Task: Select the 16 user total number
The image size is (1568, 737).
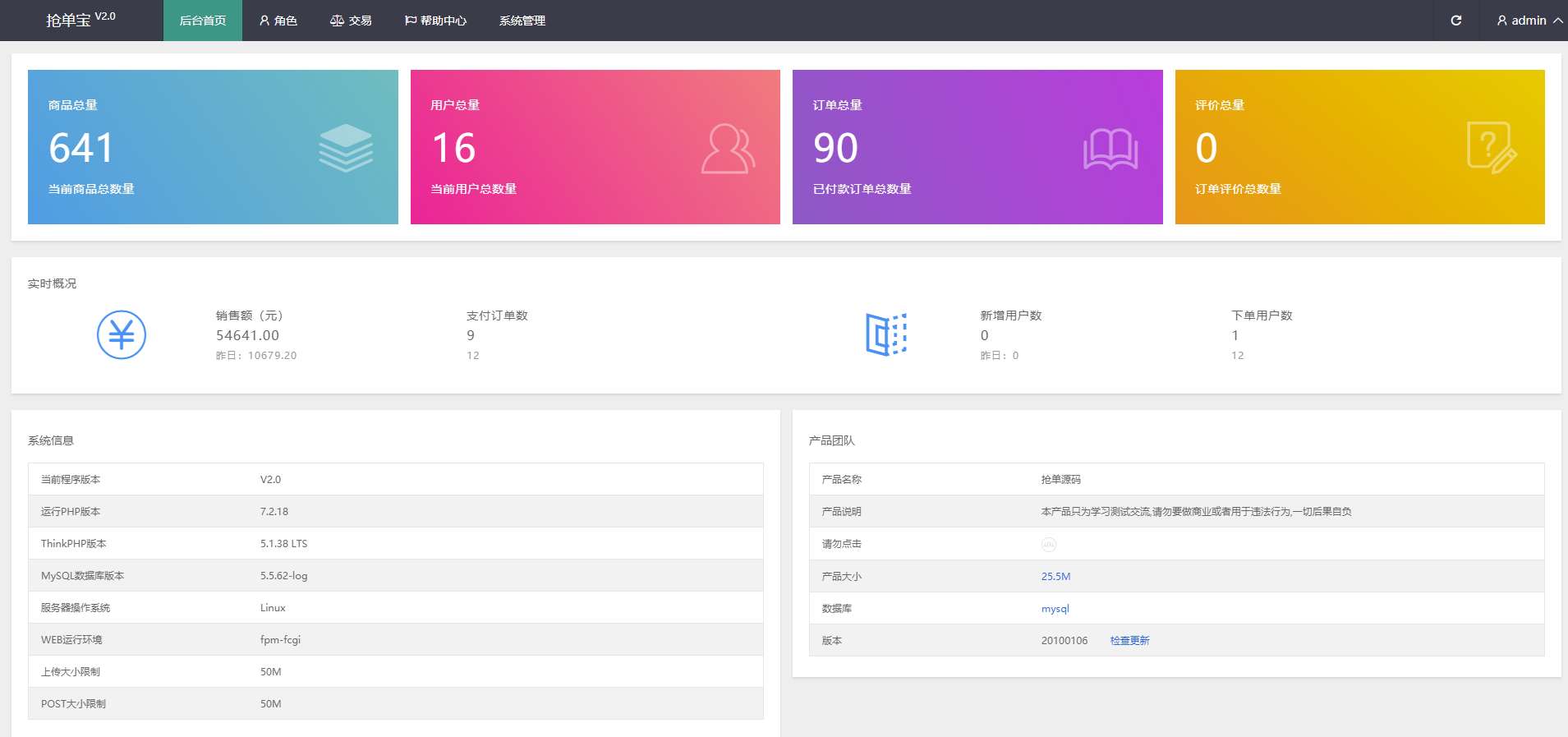Action: [453, 148]
